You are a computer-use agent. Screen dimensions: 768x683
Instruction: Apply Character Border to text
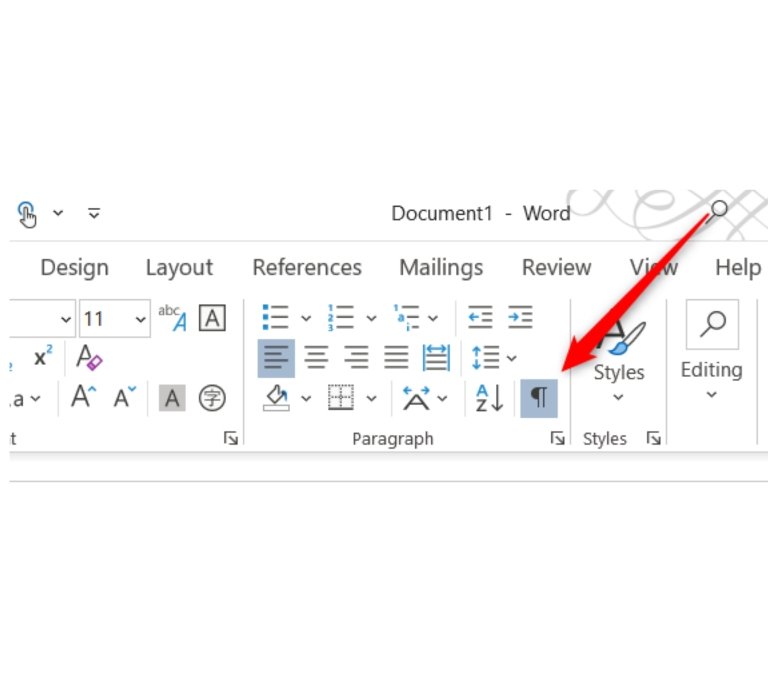pos(212,318)
